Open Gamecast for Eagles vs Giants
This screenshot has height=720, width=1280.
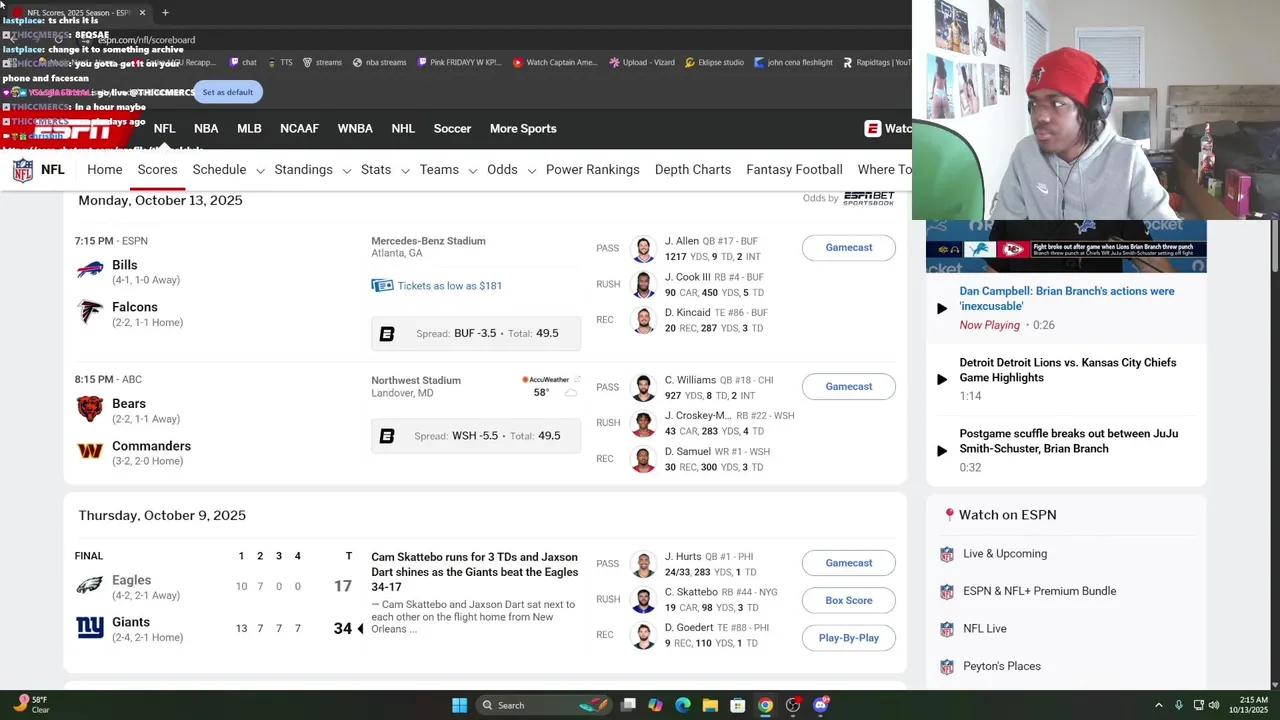point(849,563)
